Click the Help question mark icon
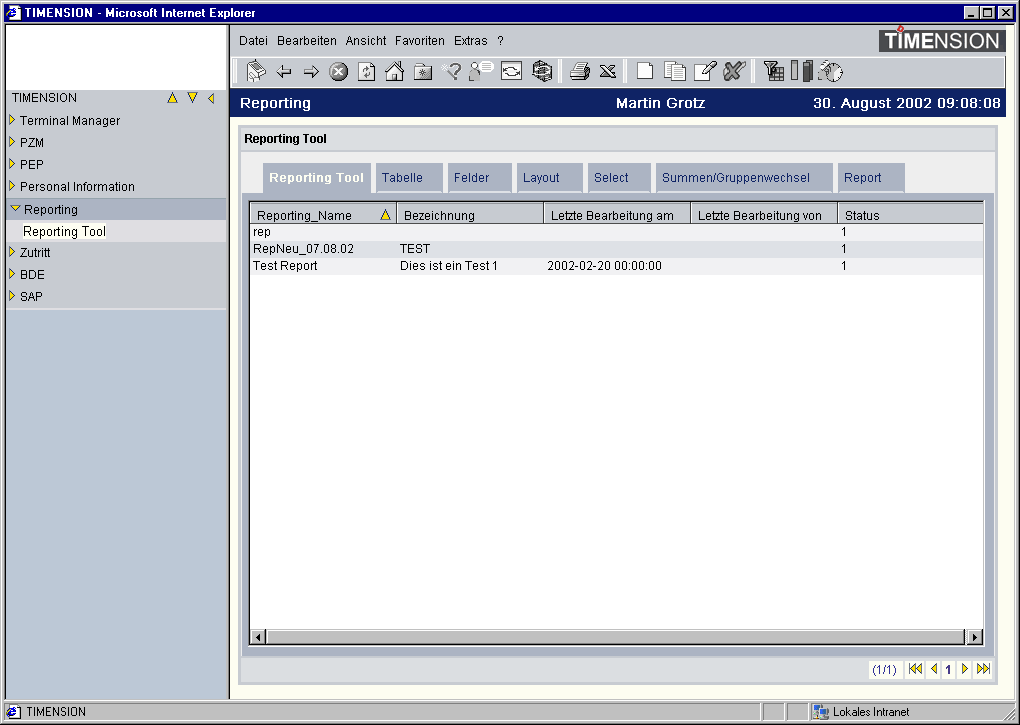This screenshot has width=1020, height=725. click(452, 71)
